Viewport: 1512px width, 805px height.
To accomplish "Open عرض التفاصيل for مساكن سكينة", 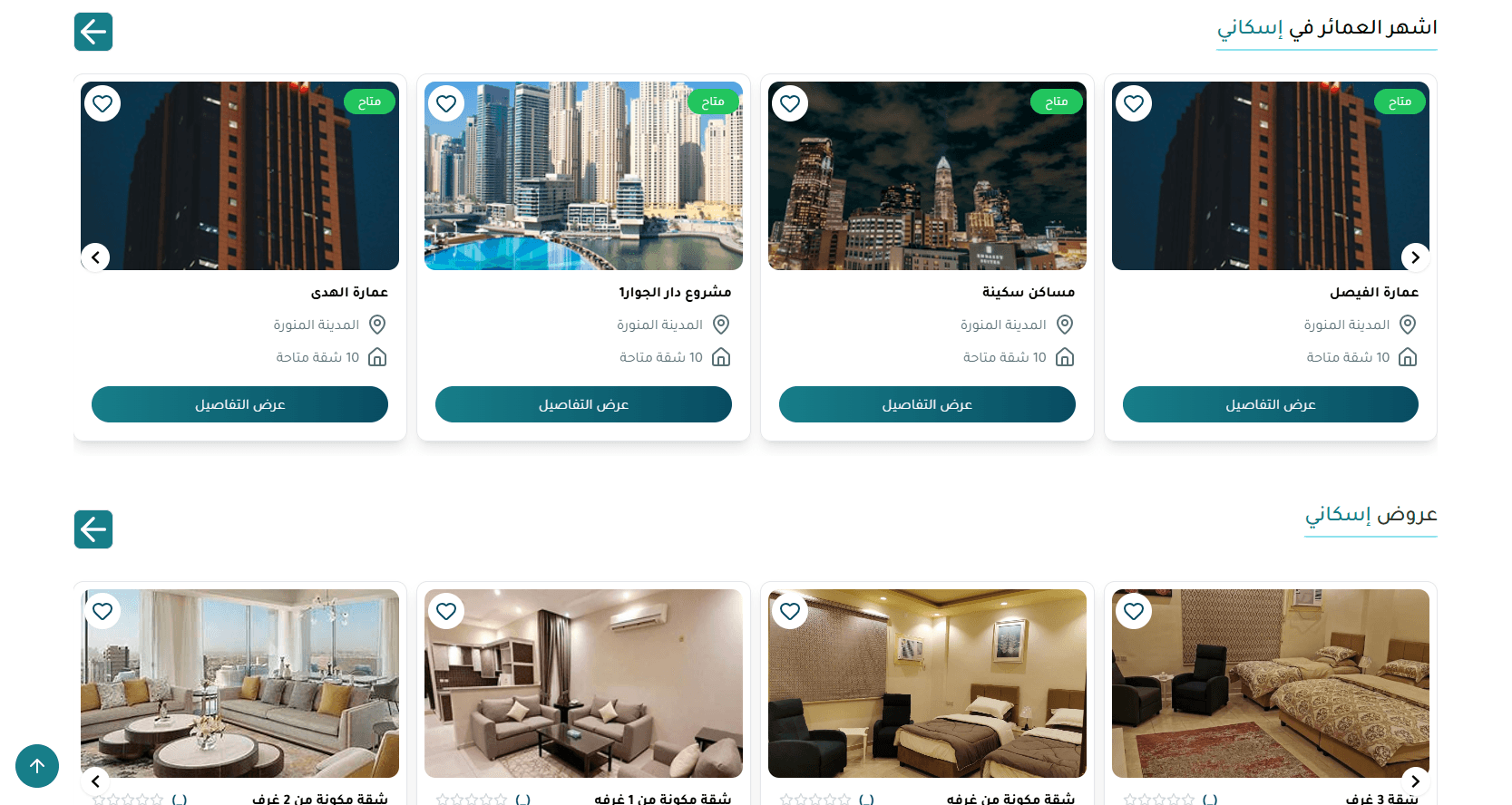I will coord(927,404).
